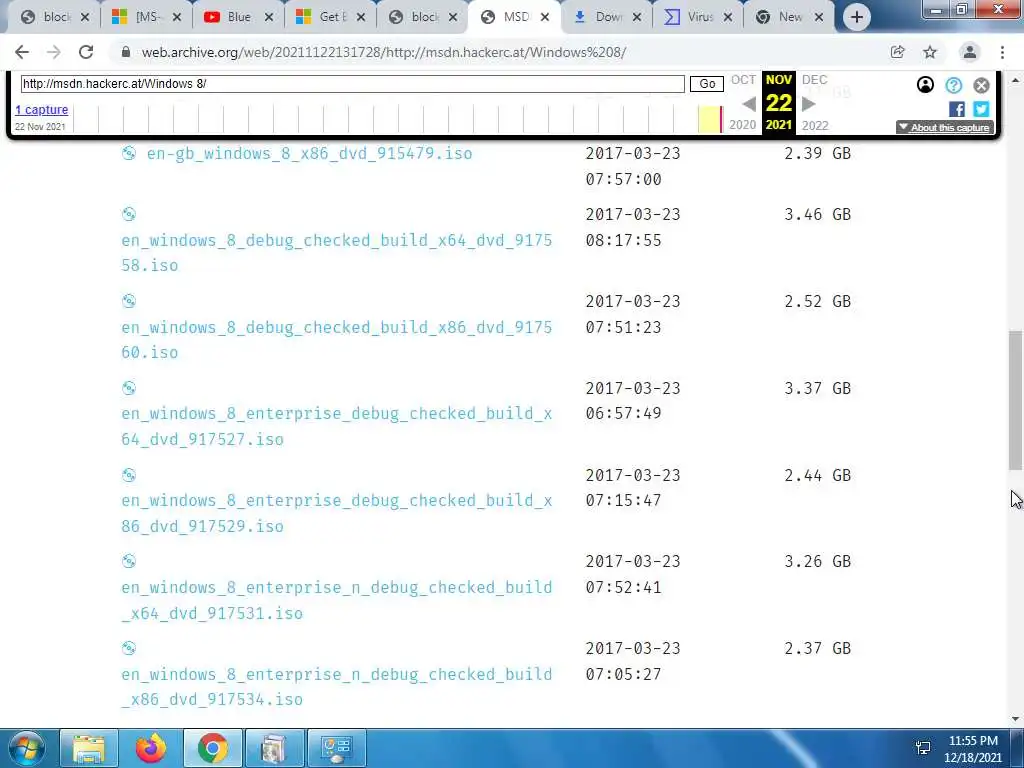The height and width of the screenshot is (768, 1024).
Task: Reload the page with the refresh icon
Action: [86, 52]
